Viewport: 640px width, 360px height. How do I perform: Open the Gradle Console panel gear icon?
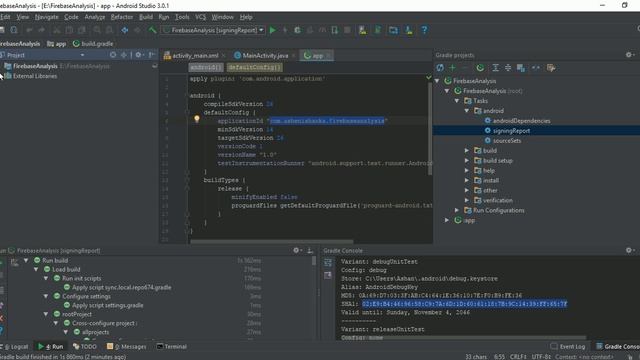(x=629, y=250)
